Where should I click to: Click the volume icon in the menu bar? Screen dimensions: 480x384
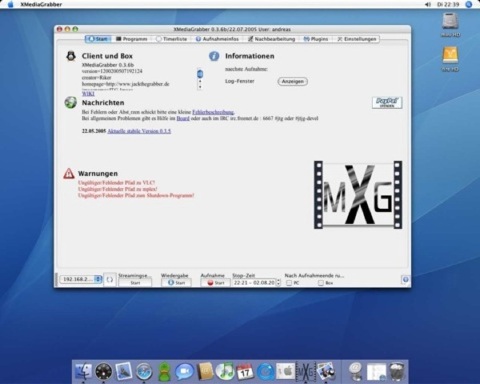(x=428, y=4)
